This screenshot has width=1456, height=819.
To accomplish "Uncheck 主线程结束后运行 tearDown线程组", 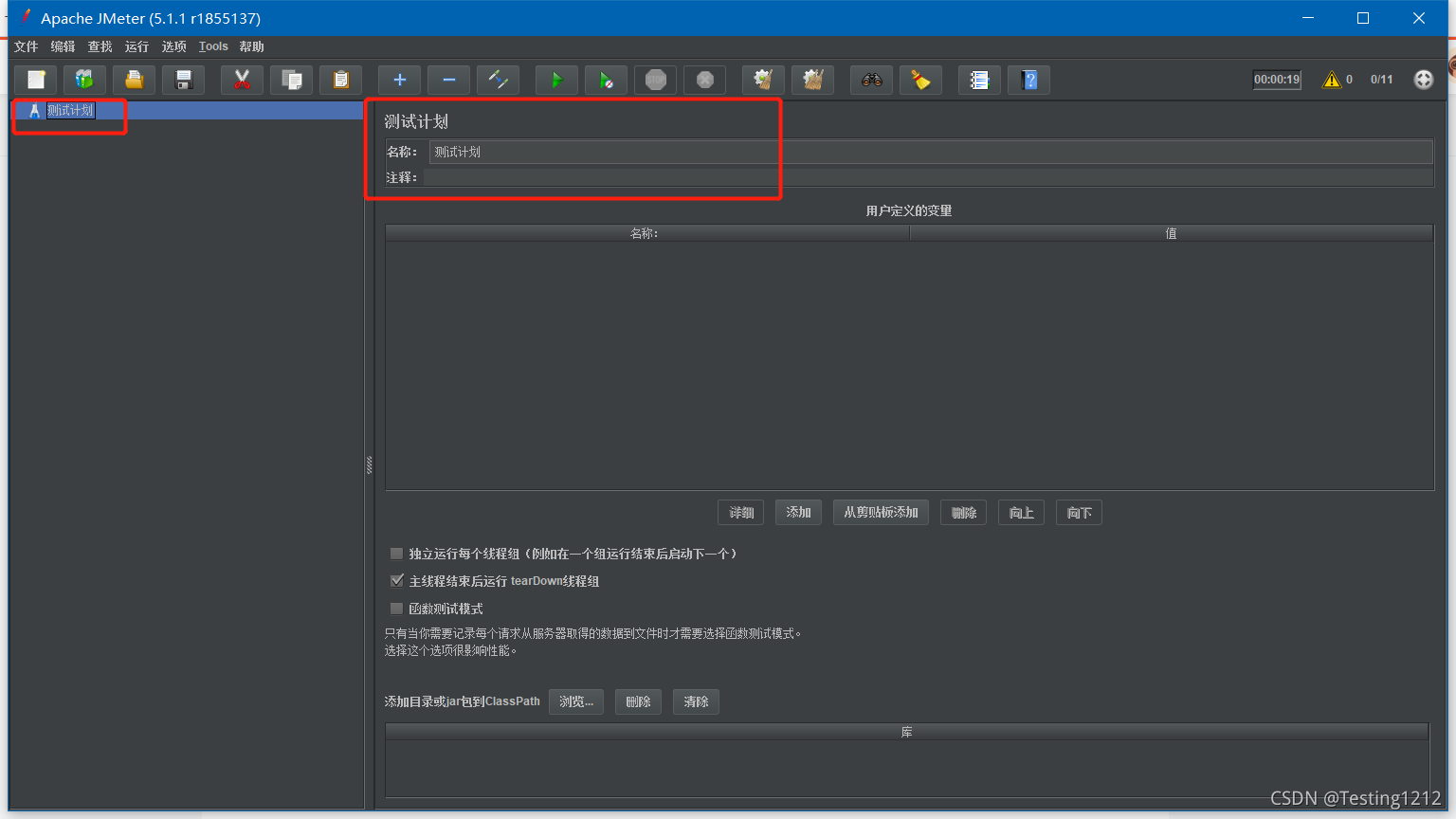I will click(x=396, y=581).
